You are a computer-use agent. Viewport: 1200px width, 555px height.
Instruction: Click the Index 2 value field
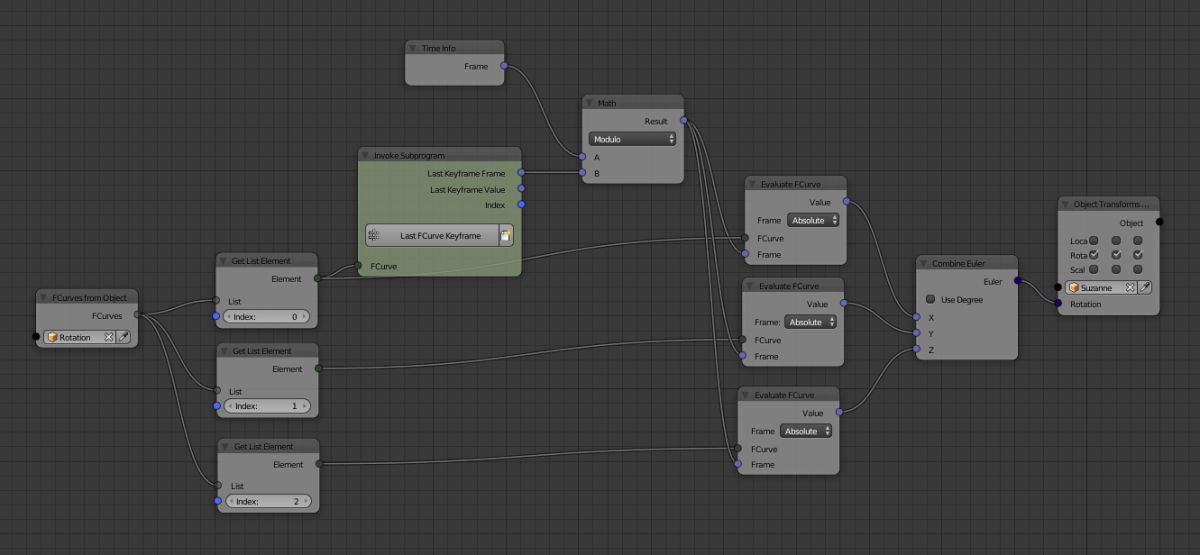coord(268,500)
